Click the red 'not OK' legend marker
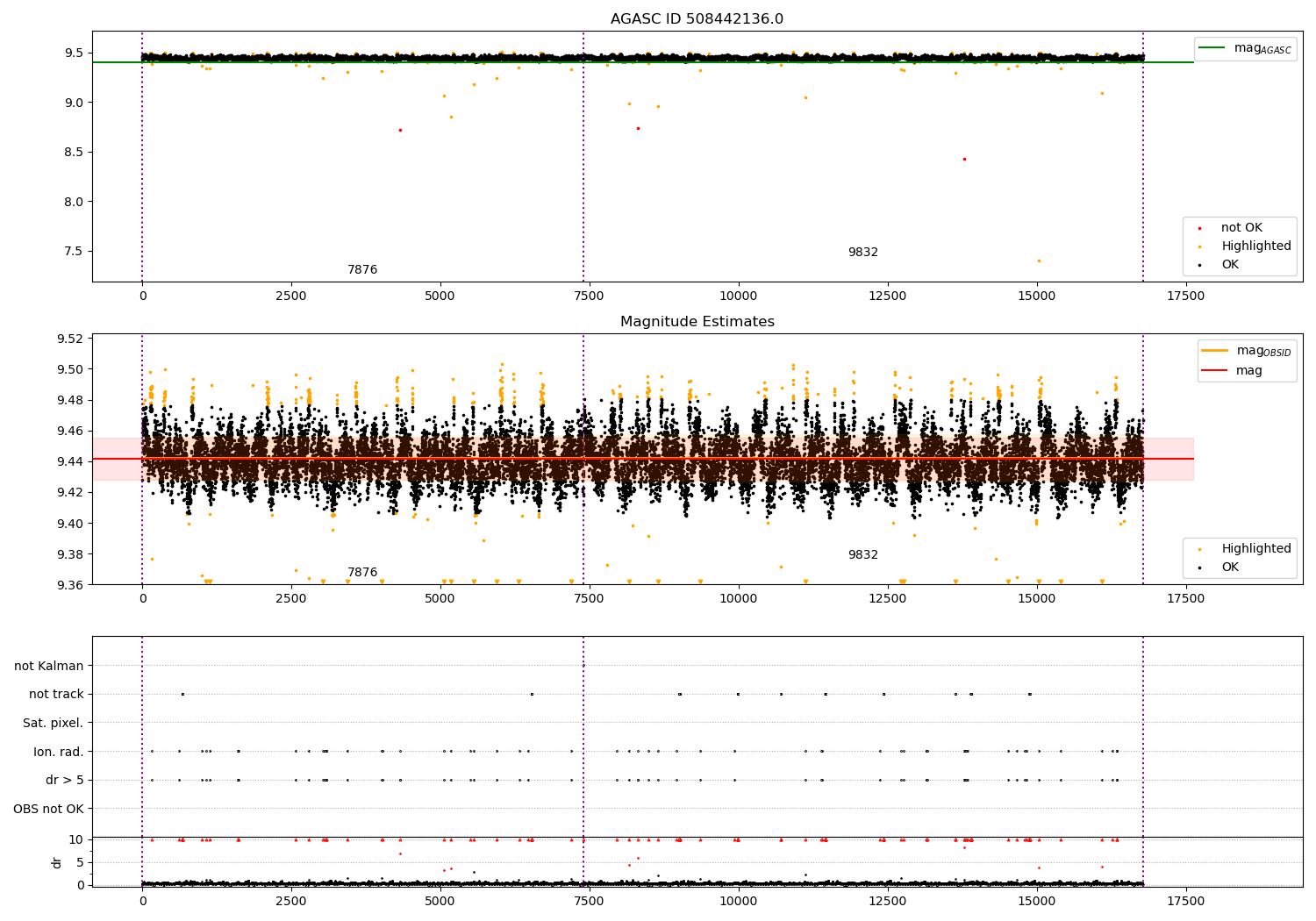This screenshot has width=1316, height=921. [1199, 228]
